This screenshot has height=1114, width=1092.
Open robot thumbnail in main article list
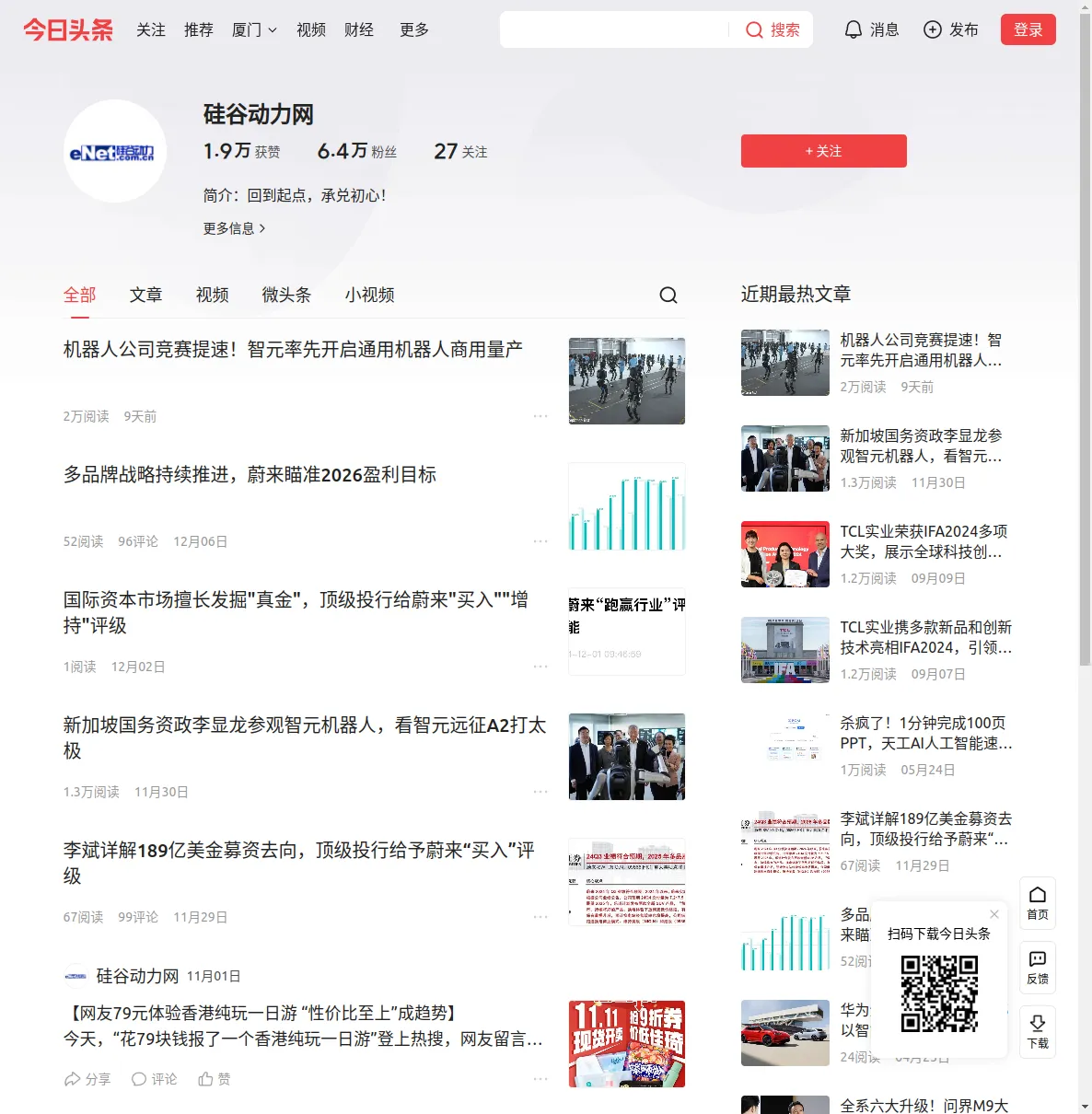[x=627, y=381]
